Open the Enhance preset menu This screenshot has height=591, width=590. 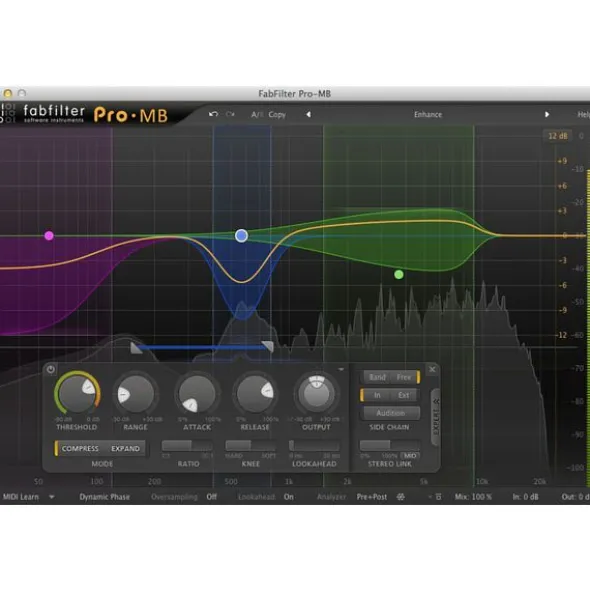tap(428, 115)
